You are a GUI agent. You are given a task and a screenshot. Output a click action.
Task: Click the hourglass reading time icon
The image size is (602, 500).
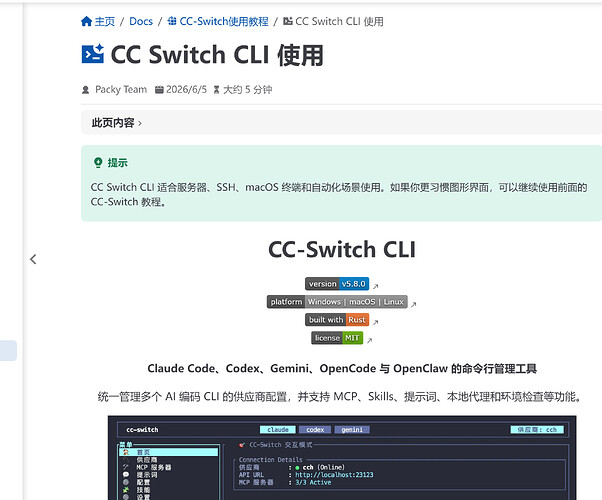click(x=217, y=90)
